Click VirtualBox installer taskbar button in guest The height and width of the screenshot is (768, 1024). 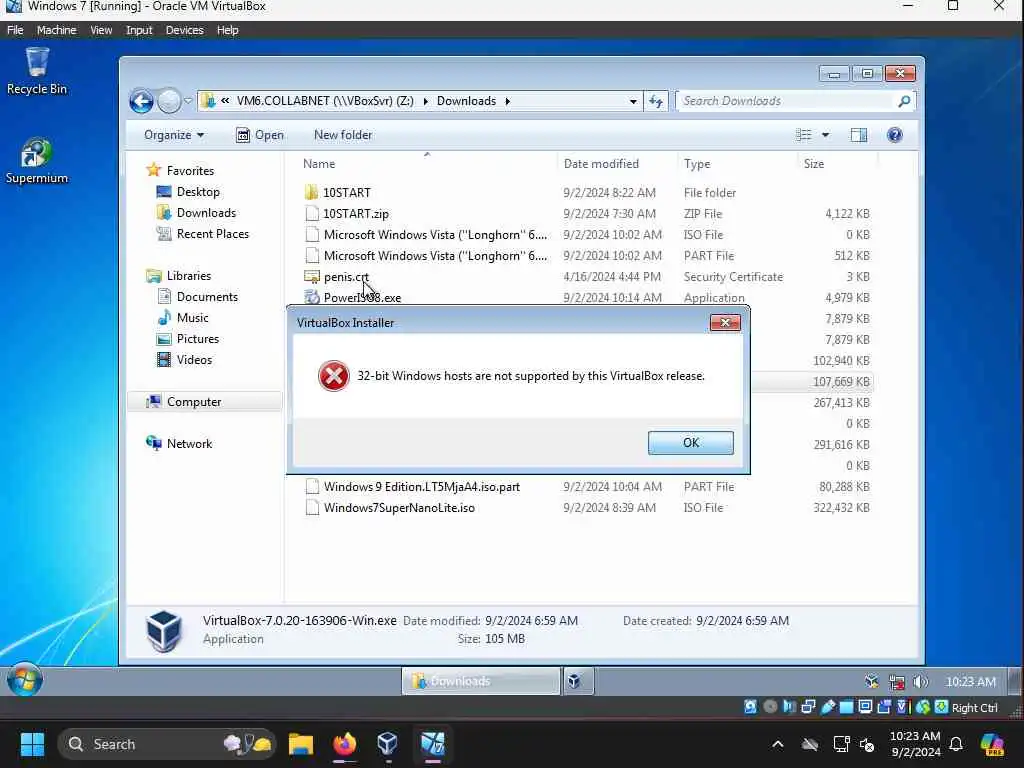tap(578, 681)
